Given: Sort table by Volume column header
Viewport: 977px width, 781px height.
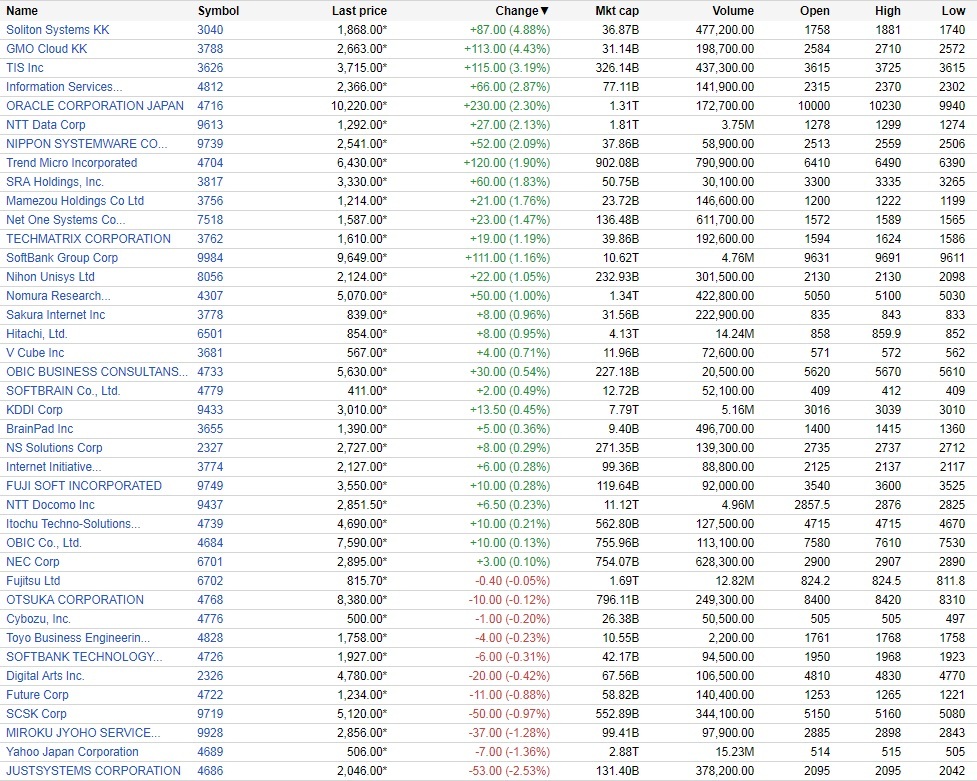Looking at the screenshot, I should click(x=733, y=11).
